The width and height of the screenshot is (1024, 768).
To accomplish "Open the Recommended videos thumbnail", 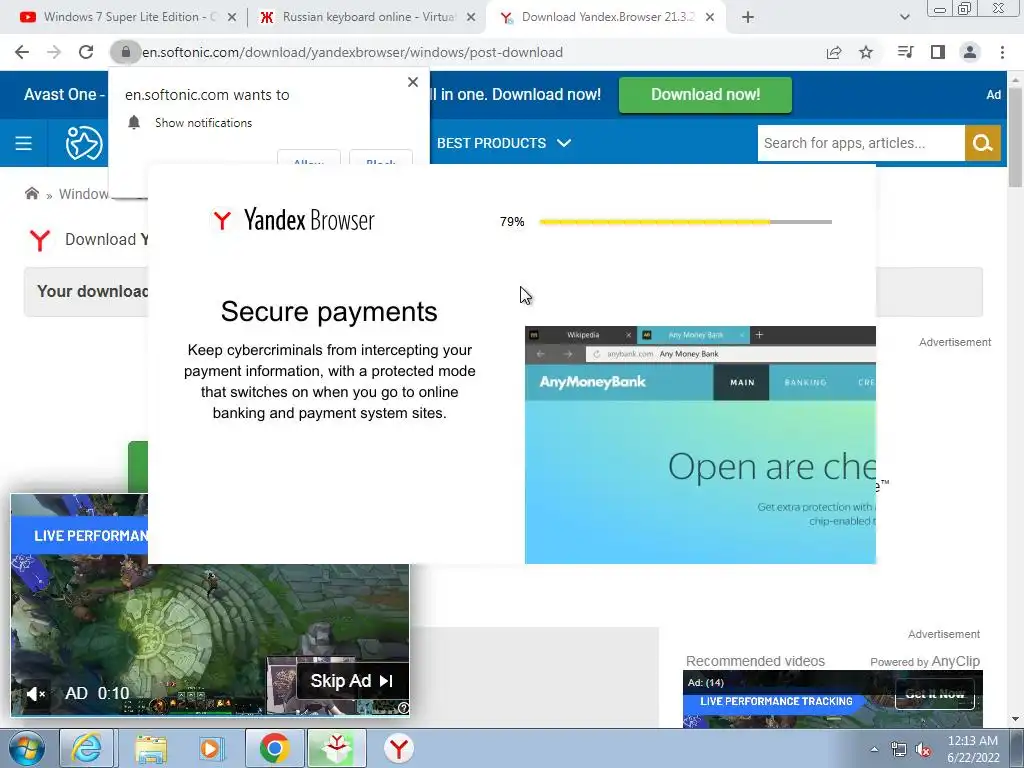I will [x=833, y=699].
